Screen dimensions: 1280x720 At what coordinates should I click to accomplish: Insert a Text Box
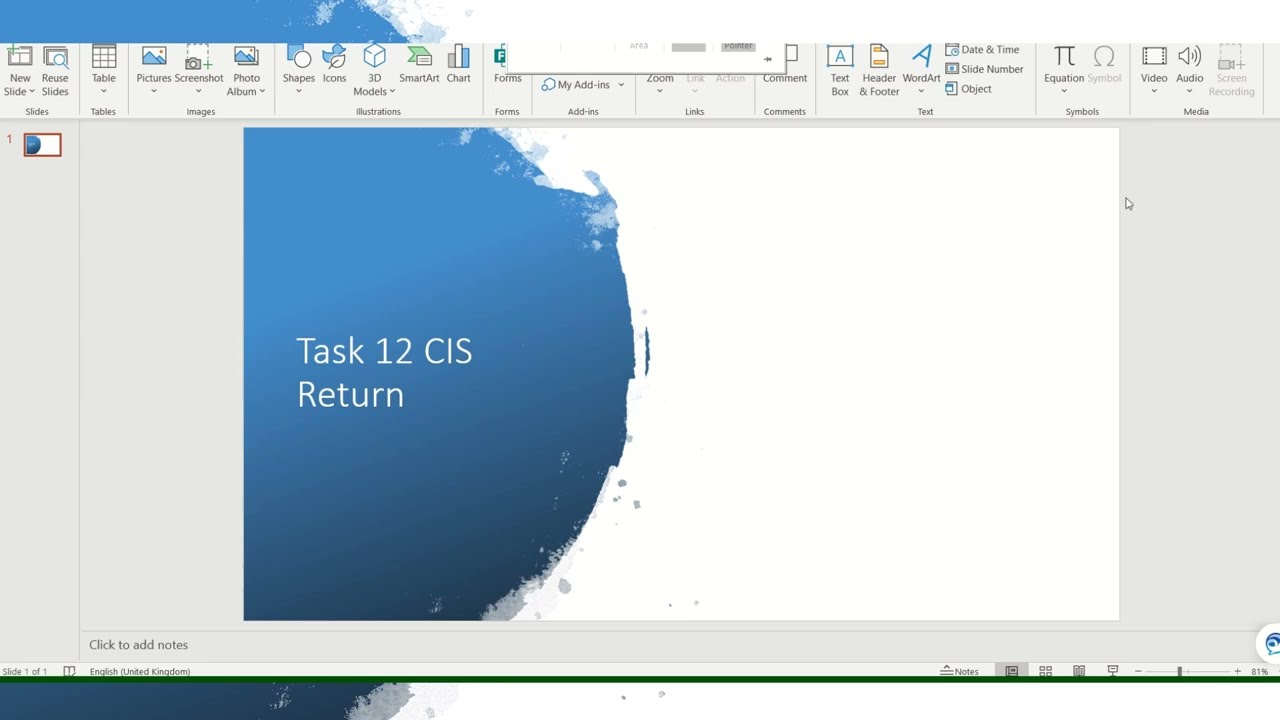point(840,70)
